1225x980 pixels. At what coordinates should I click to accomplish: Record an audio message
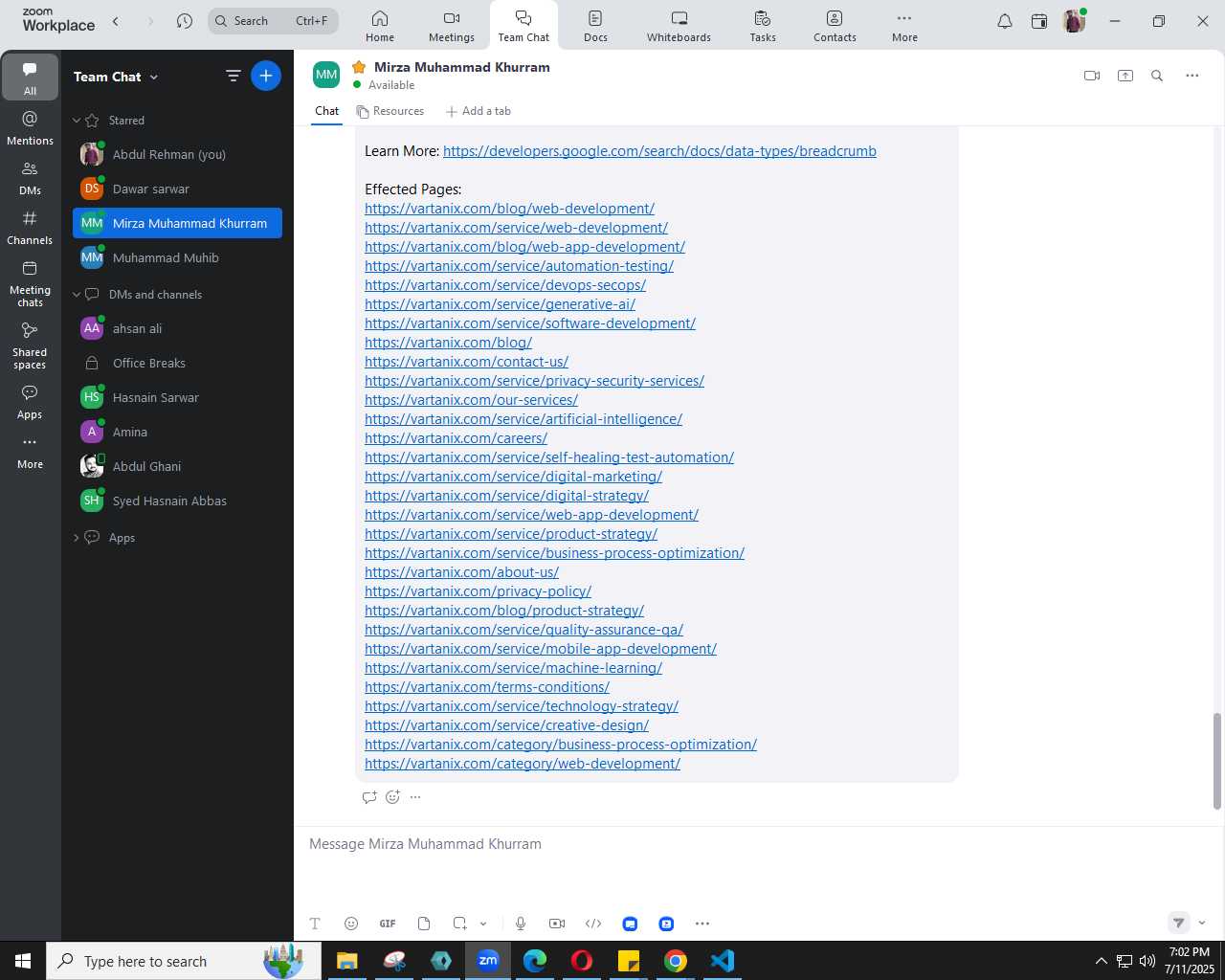click(x=521, y=924)
